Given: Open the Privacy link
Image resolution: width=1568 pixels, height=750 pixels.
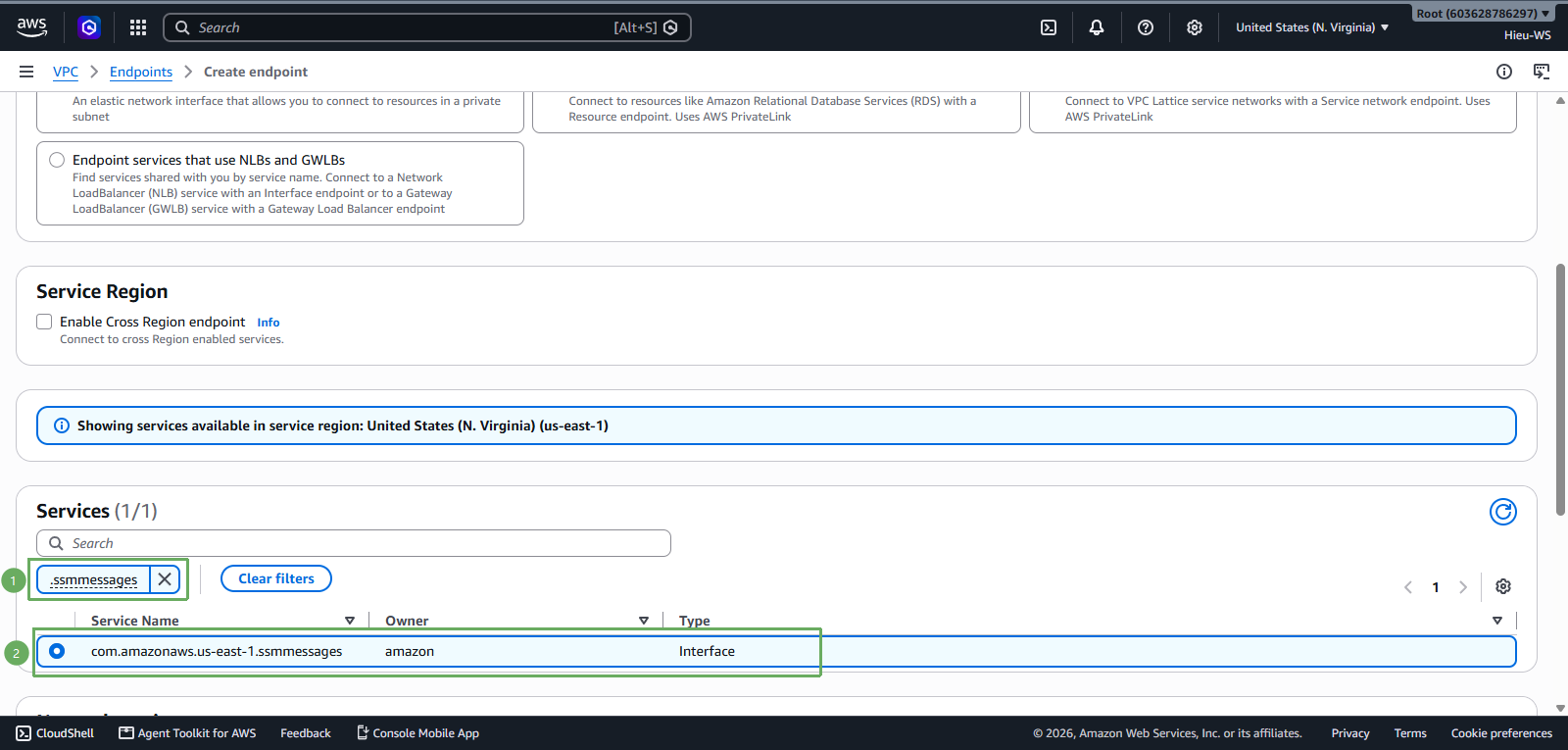Looking at the screenshot, I should pyautogui.click(x=1350, y=733).
